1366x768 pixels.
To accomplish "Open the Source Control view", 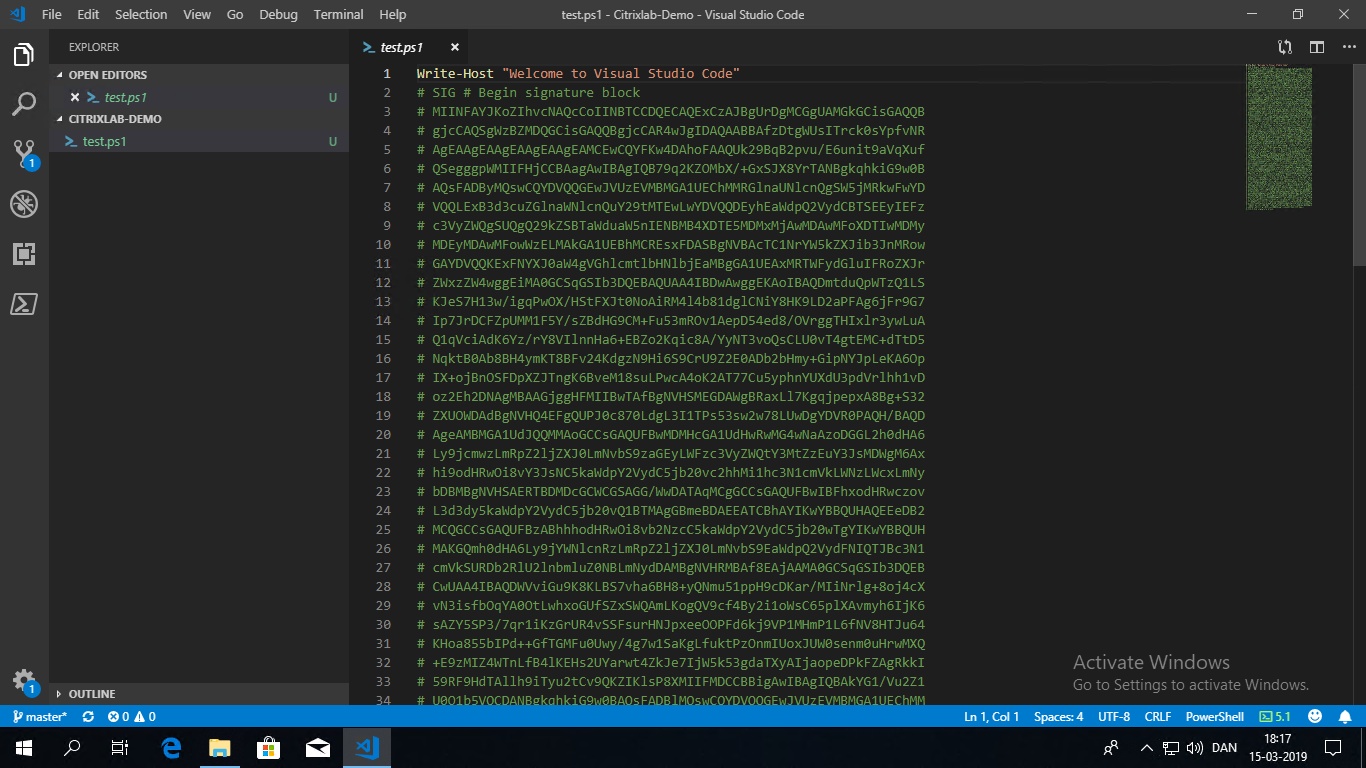I will (x=24, y=154).
